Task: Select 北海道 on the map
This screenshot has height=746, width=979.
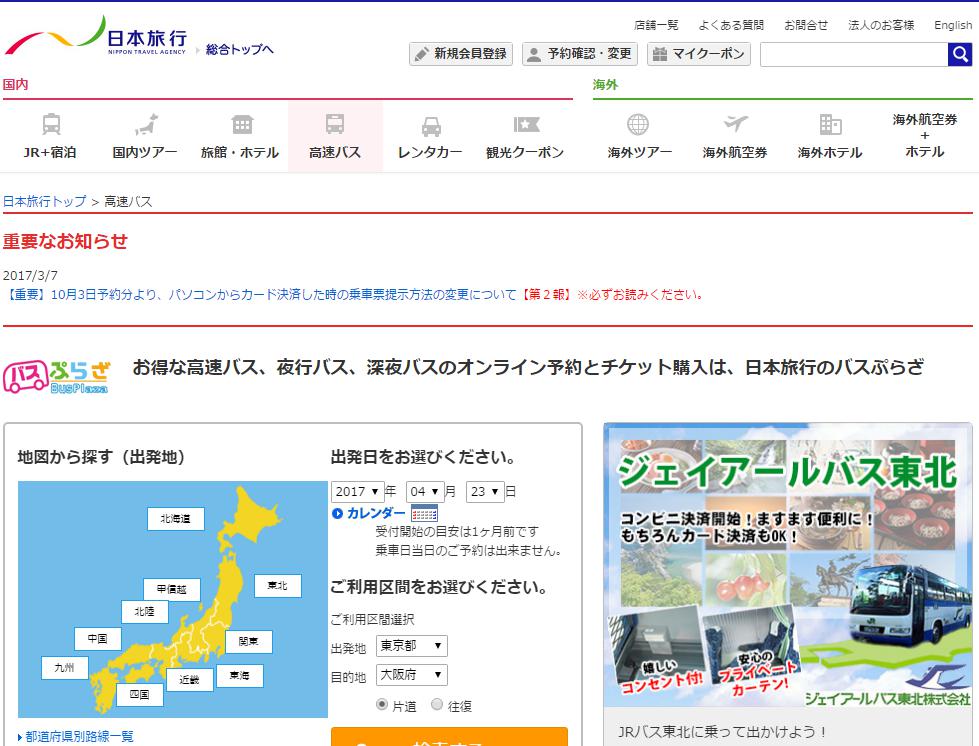Action: (x=175, y=519)
